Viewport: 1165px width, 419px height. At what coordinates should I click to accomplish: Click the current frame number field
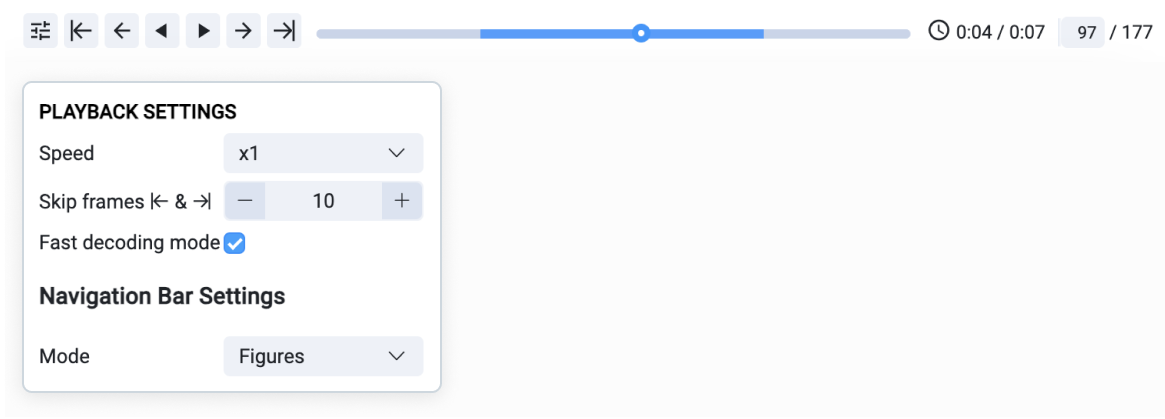[1085, 32]
